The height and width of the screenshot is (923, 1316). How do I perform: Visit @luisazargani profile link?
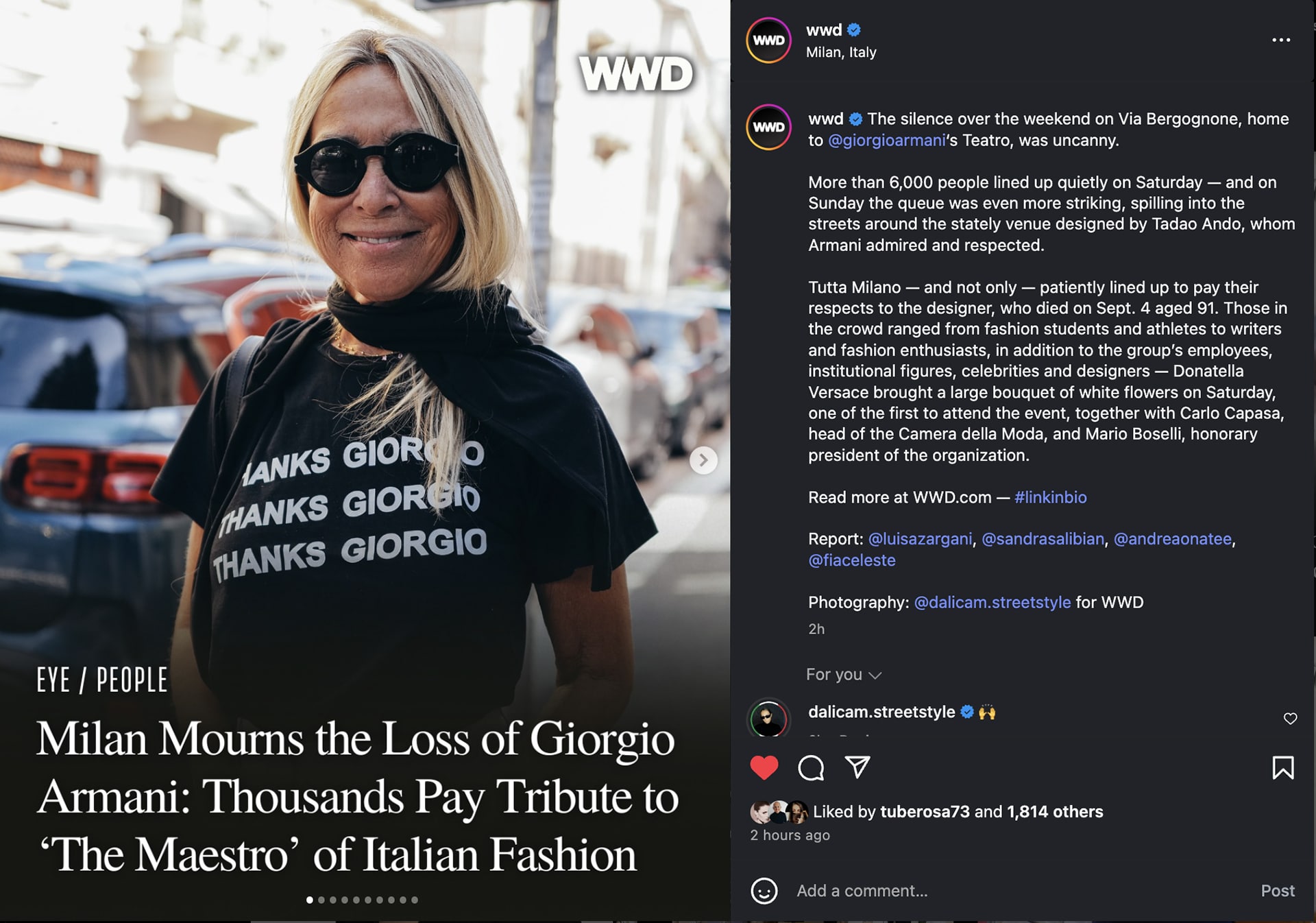[x=920, y=539]
